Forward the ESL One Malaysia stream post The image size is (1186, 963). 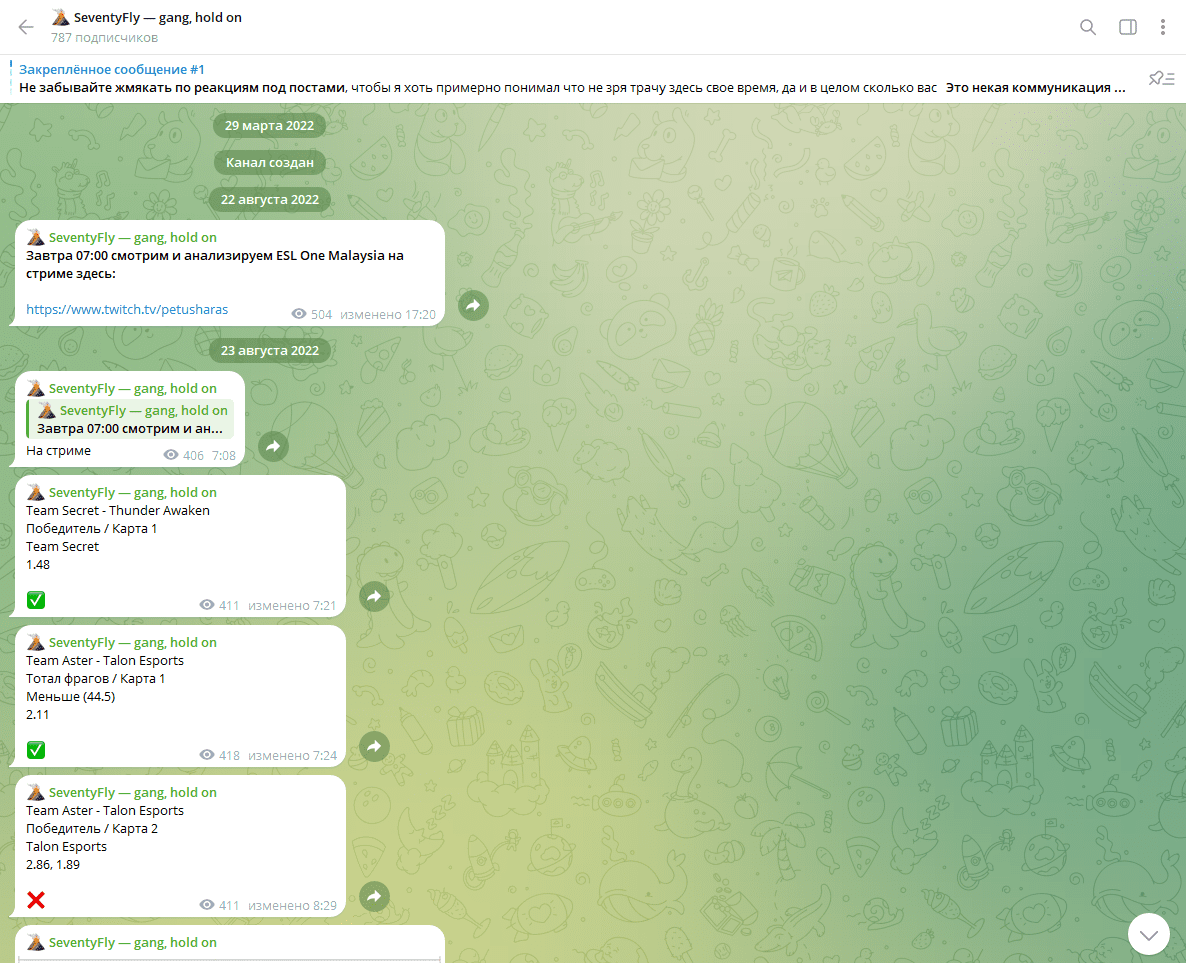coord(473,305)
